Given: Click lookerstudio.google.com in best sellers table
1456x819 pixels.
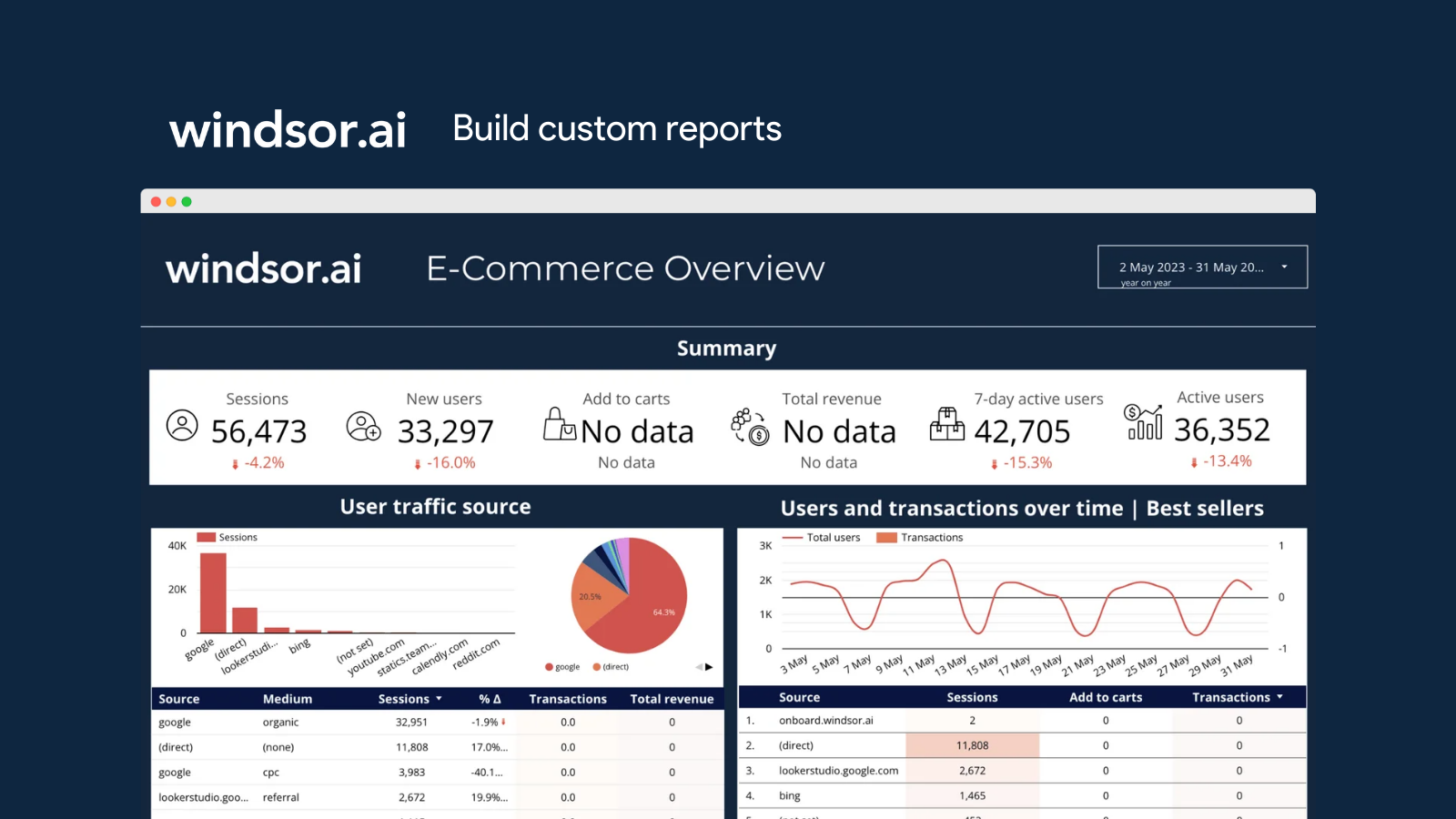Looking at the screenshot, I should (x=838, y=771).
